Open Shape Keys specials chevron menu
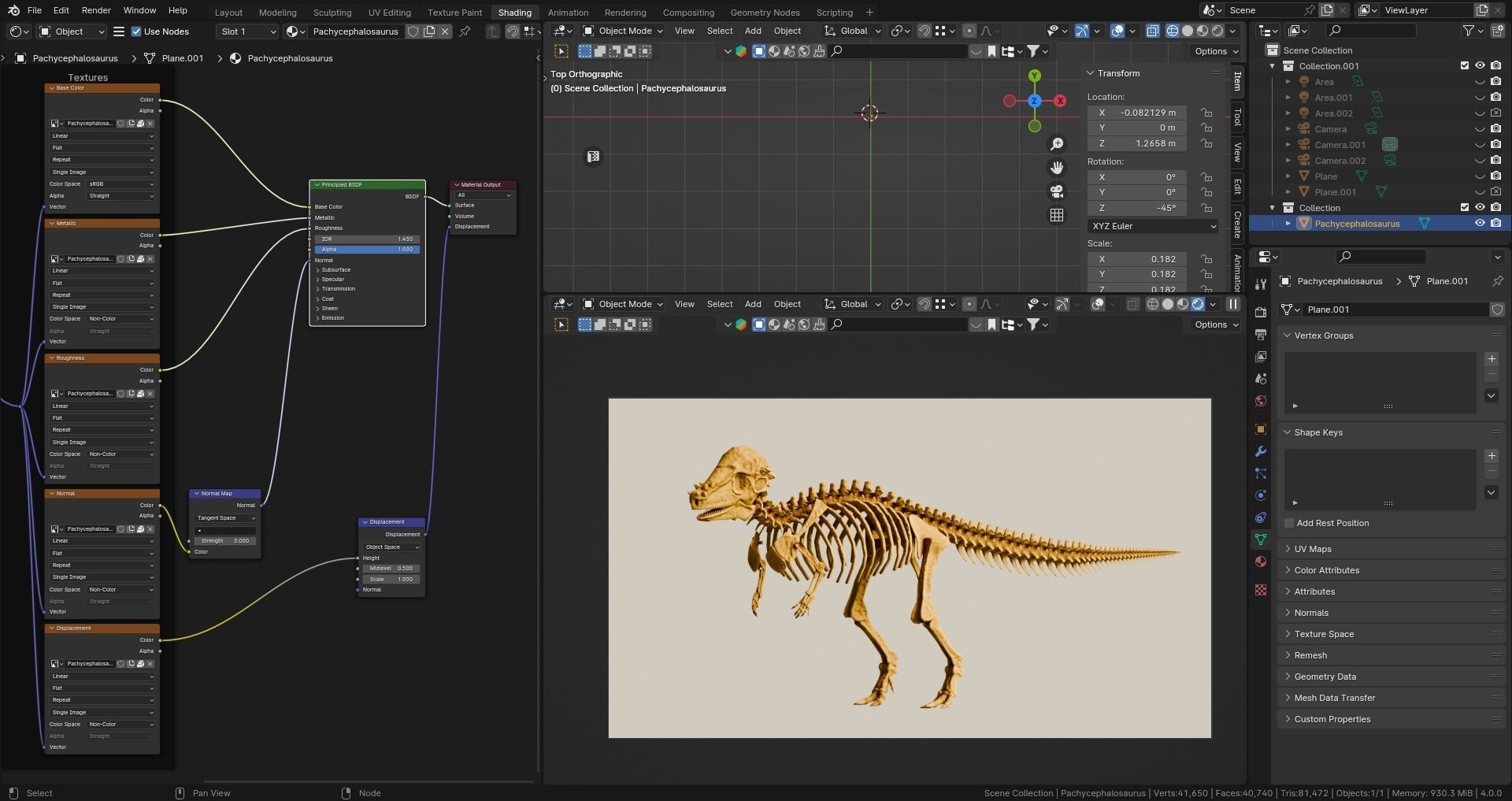1512x801 pixels. (1492, 492)
